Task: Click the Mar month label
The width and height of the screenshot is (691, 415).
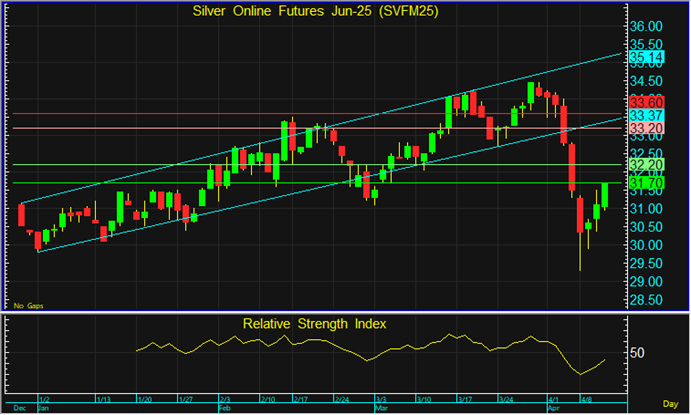Action: click(382, 408)
